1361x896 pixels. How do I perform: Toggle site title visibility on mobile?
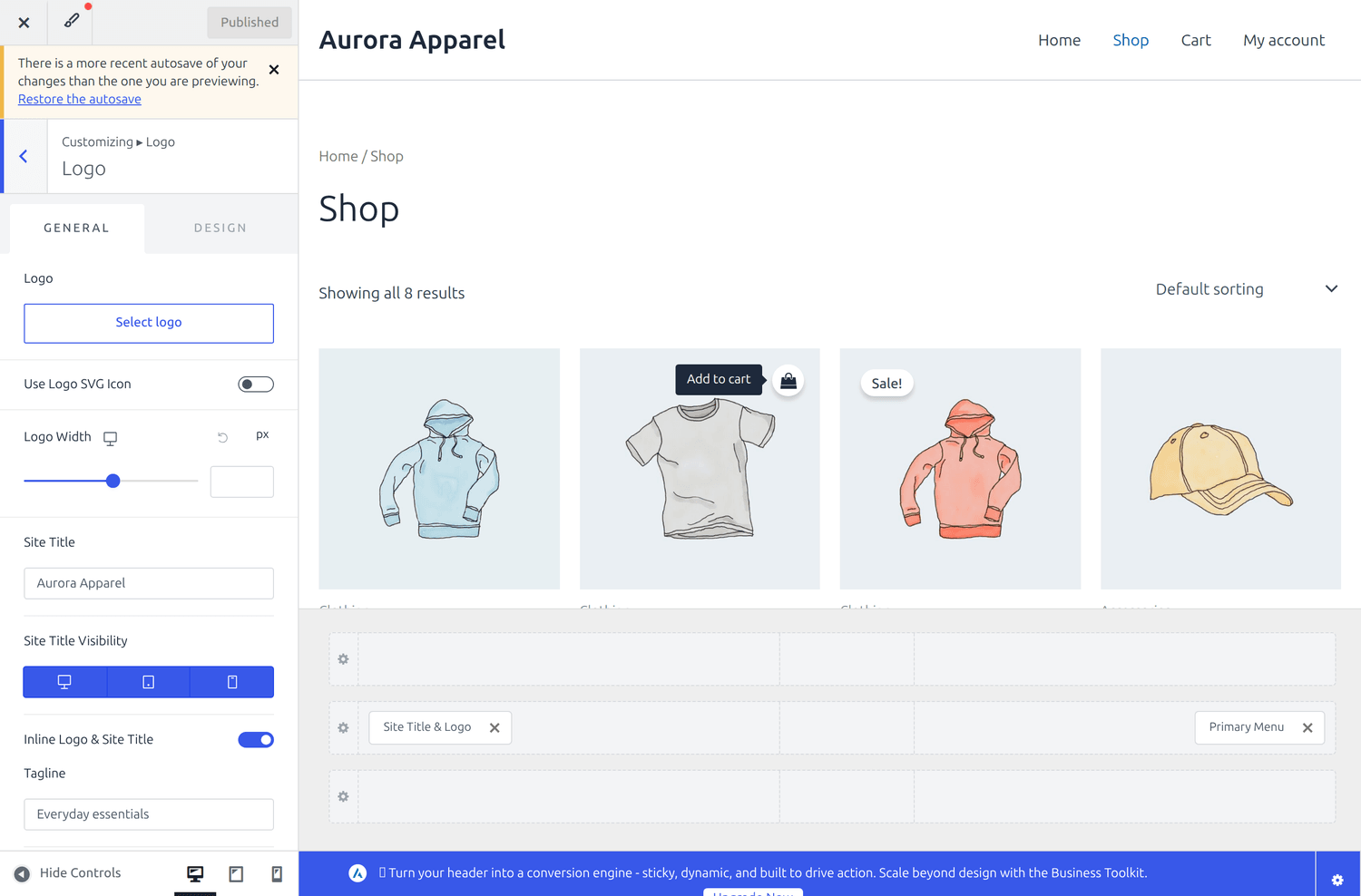click(232, 682)
